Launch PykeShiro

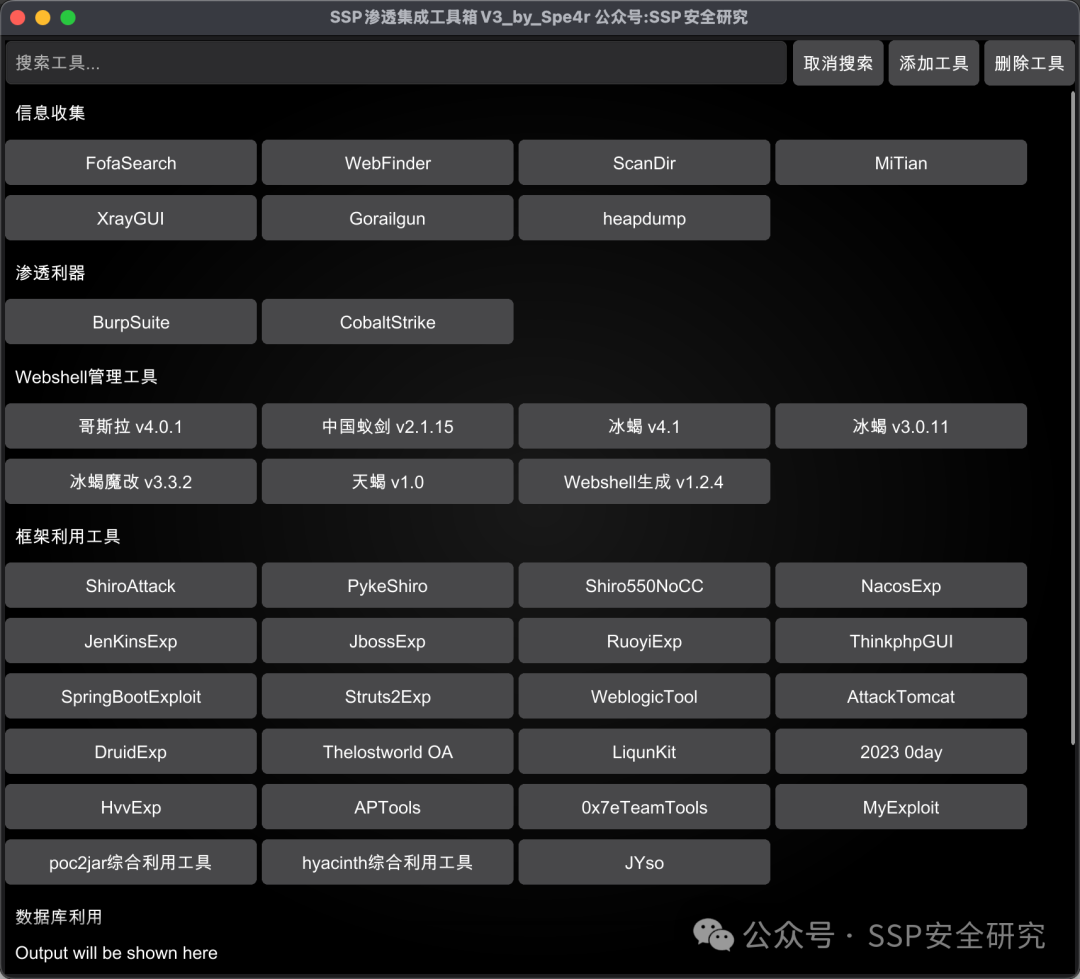pos(388,586)
